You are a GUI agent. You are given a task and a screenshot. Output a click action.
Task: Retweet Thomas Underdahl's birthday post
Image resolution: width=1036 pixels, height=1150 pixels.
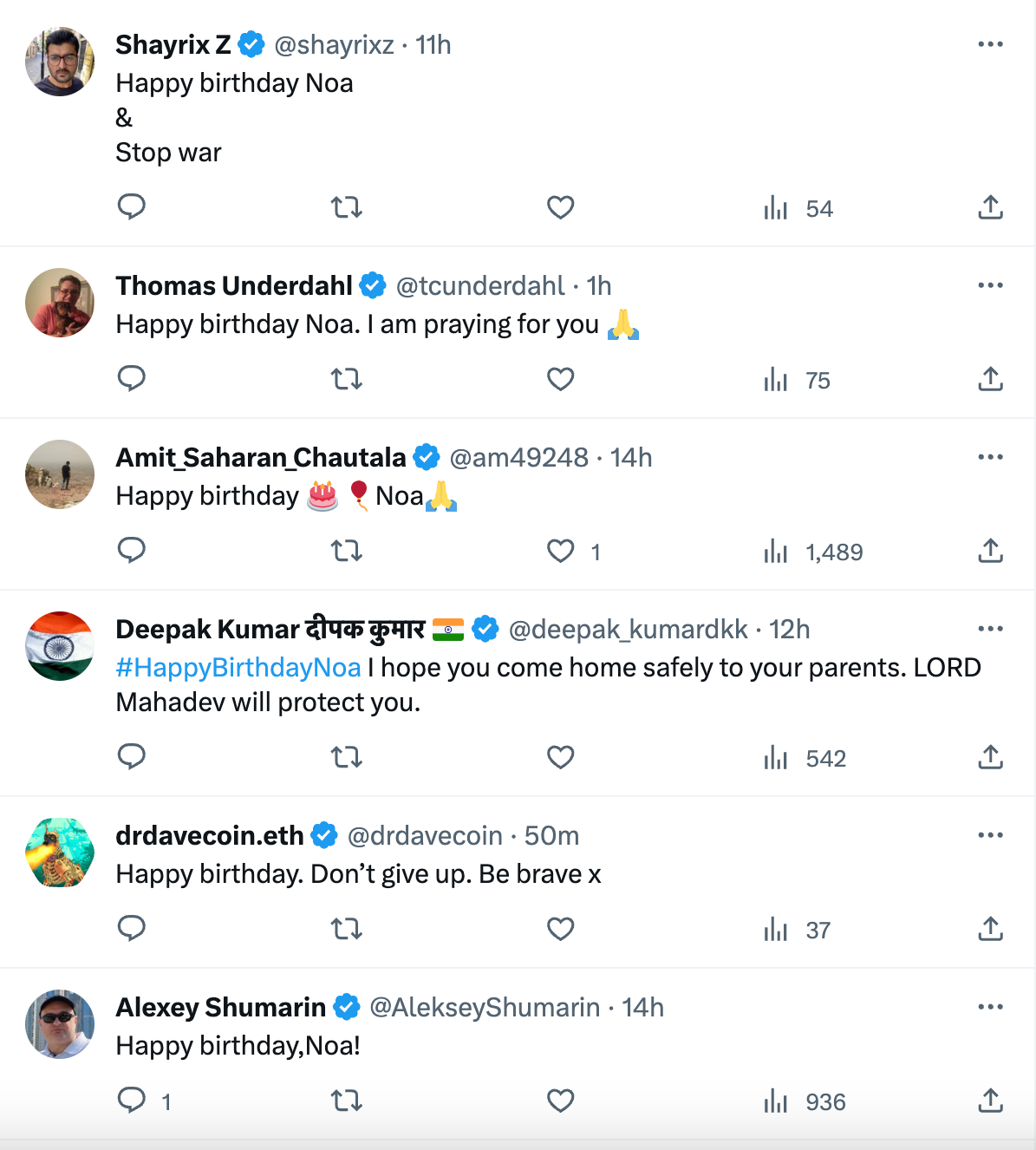click(346, 379)
